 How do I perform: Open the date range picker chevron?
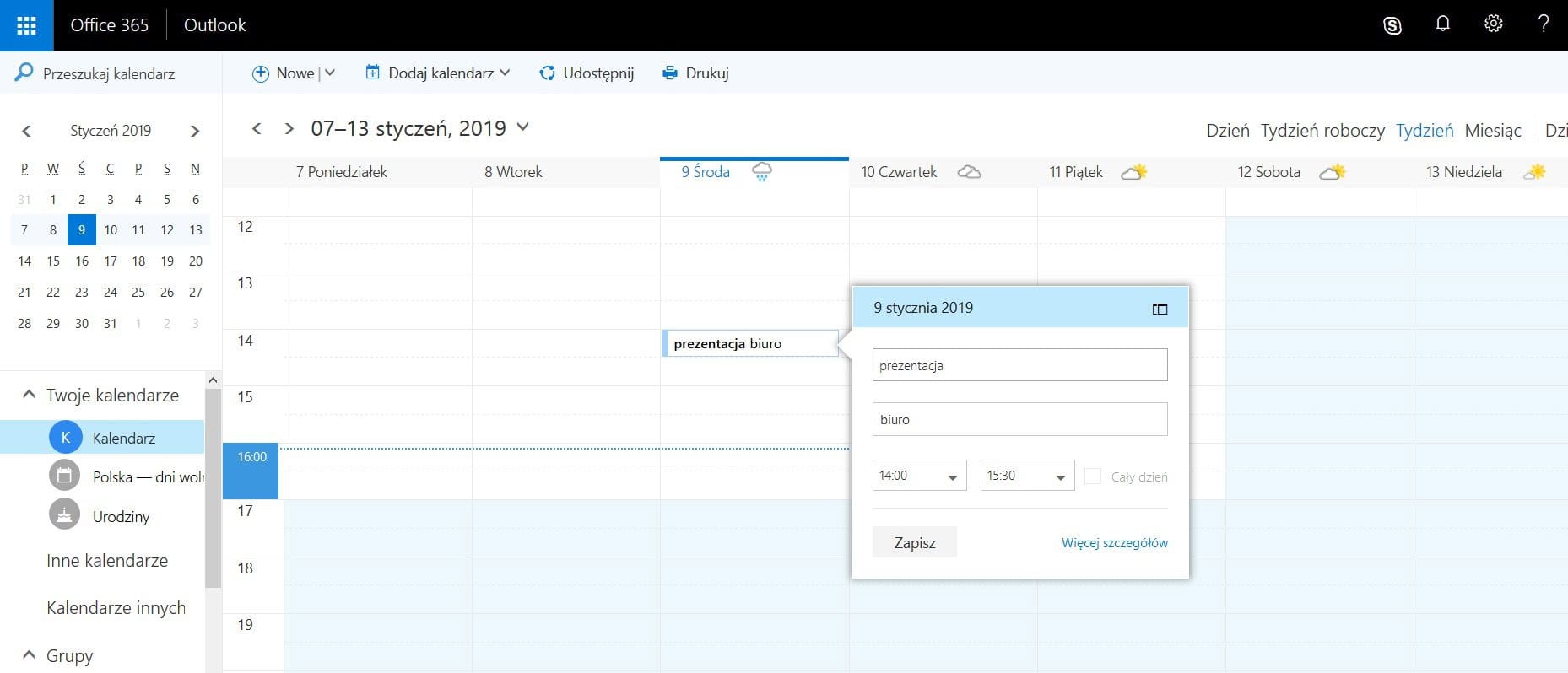[x=522, y=127]
